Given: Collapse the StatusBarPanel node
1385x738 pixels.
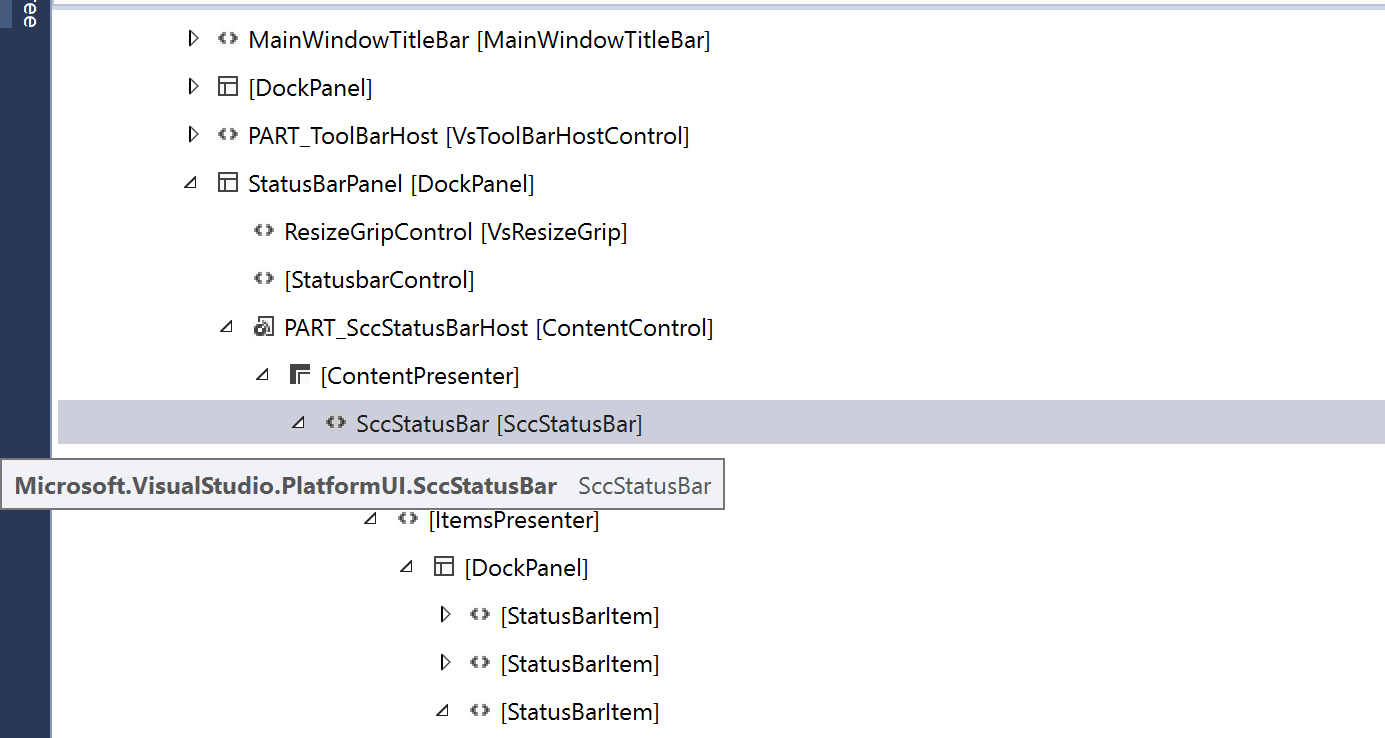Looking at the screenshot, I should click(192, 183).
